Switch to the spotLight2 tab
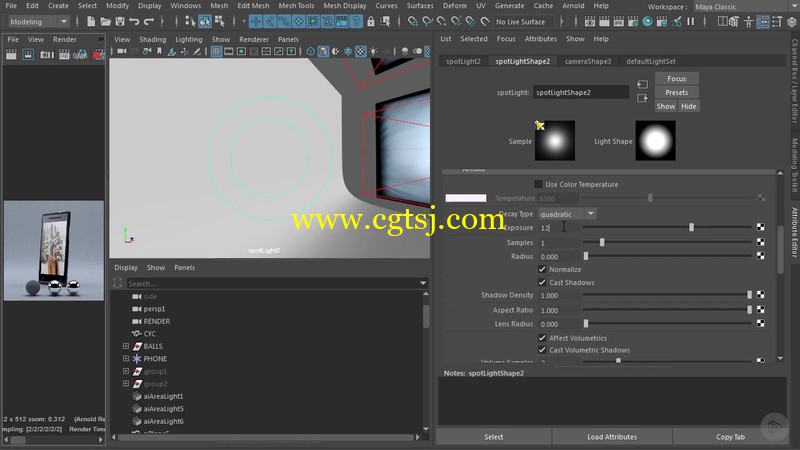The width and height of the screenshot is (800, 450). click(463, 61)
